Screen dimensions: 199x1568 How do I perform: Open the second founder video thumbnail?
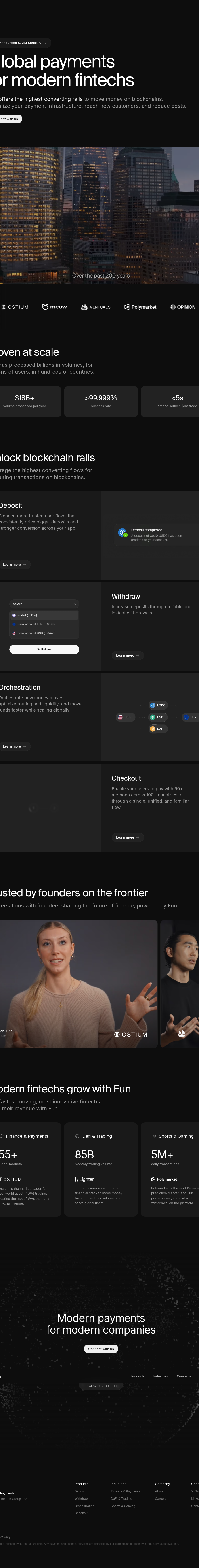click(180, 984)
